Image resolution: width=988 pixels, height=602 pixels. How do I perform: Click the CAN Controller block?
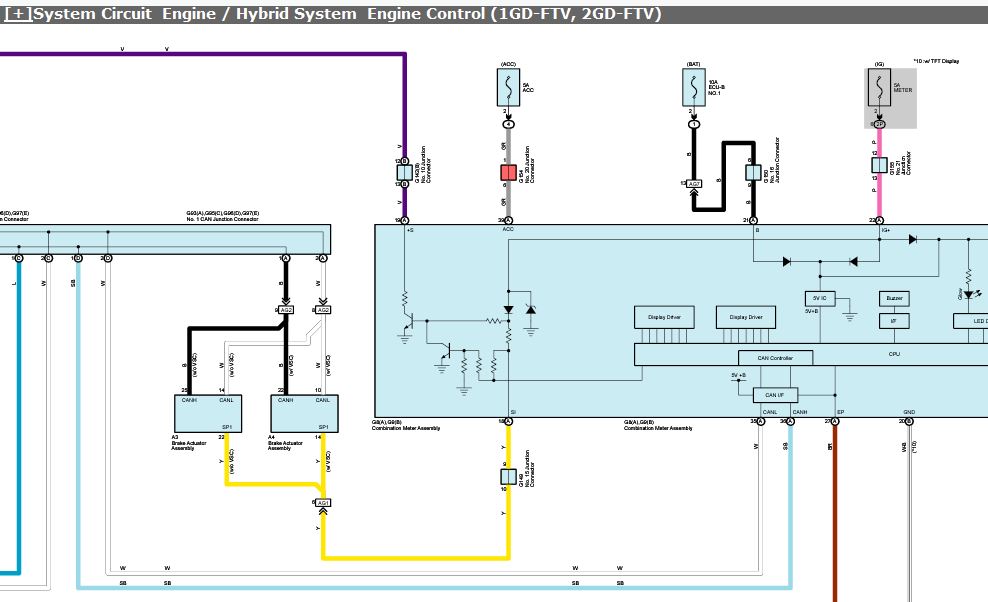(775, 357)
